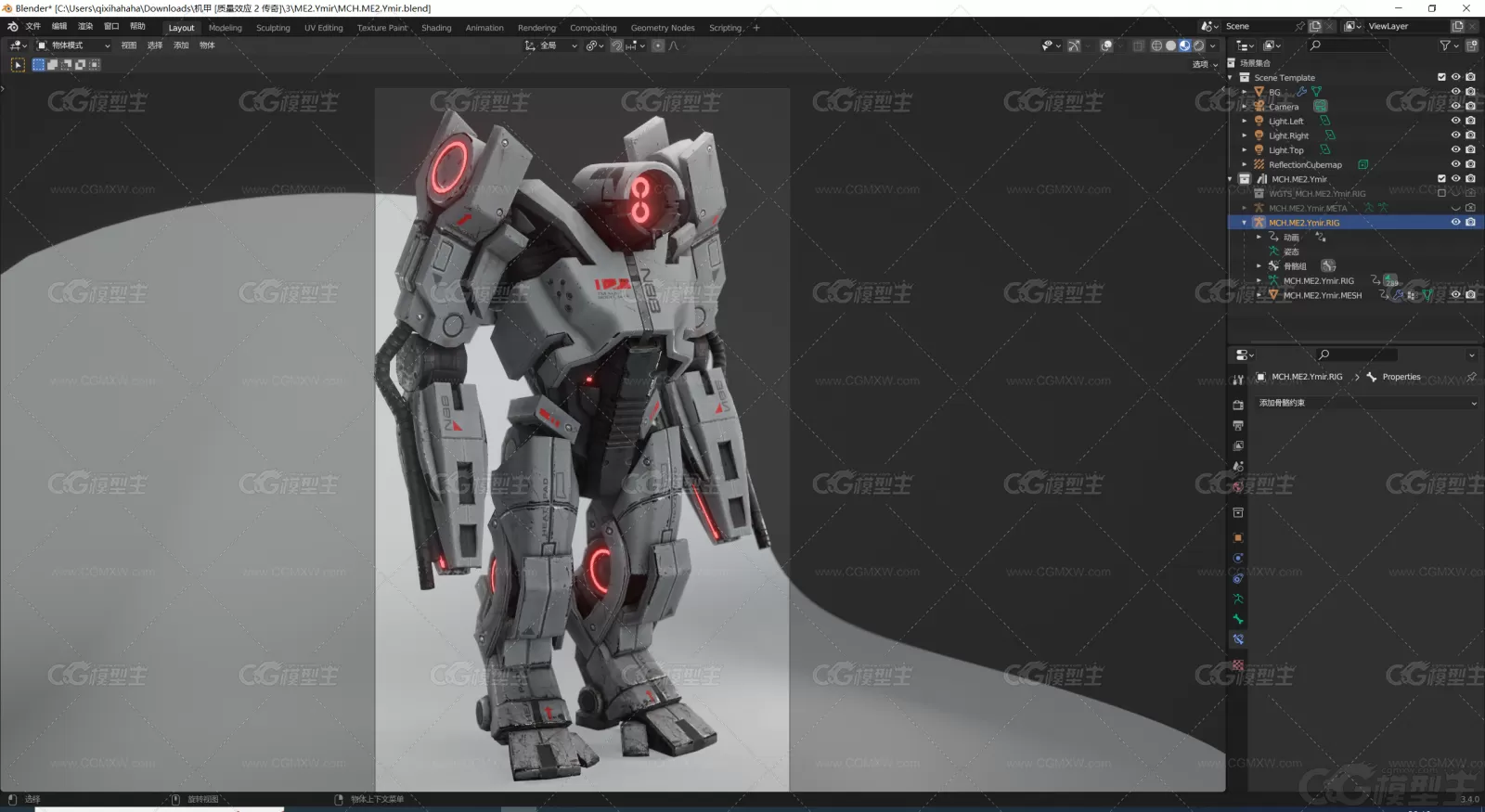Open the Bone properties tab
This screenshot has height=812, width=1485.
pos(1238,619)
